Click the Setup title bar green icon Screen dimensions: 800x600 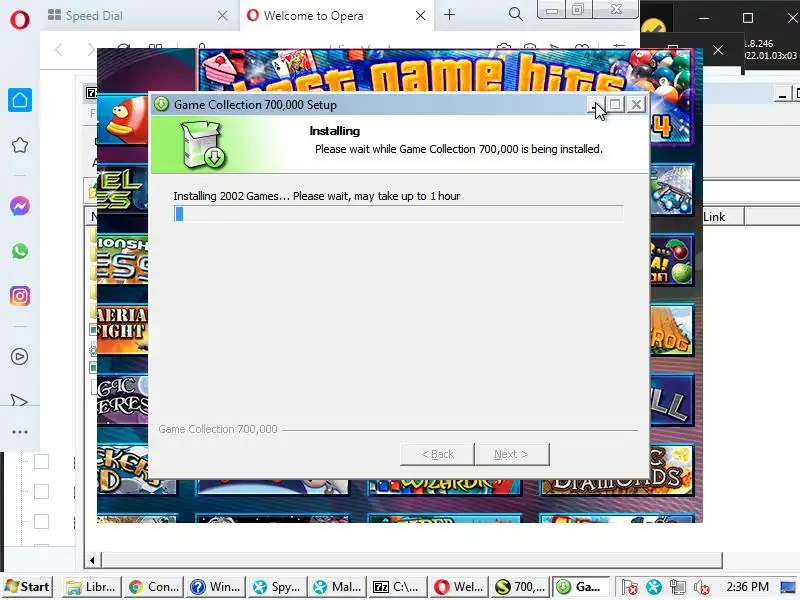162,104
